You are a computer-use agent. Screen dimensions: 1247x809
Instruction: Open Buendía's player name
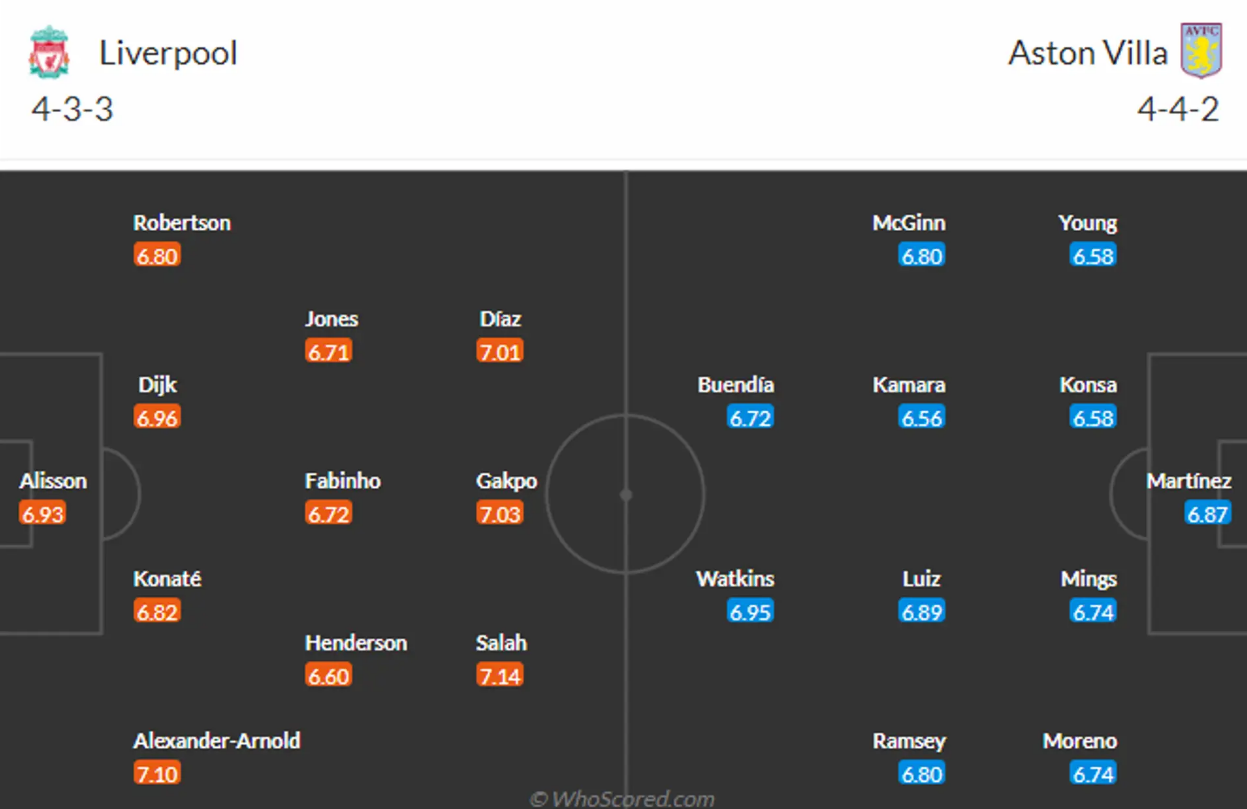736,385
